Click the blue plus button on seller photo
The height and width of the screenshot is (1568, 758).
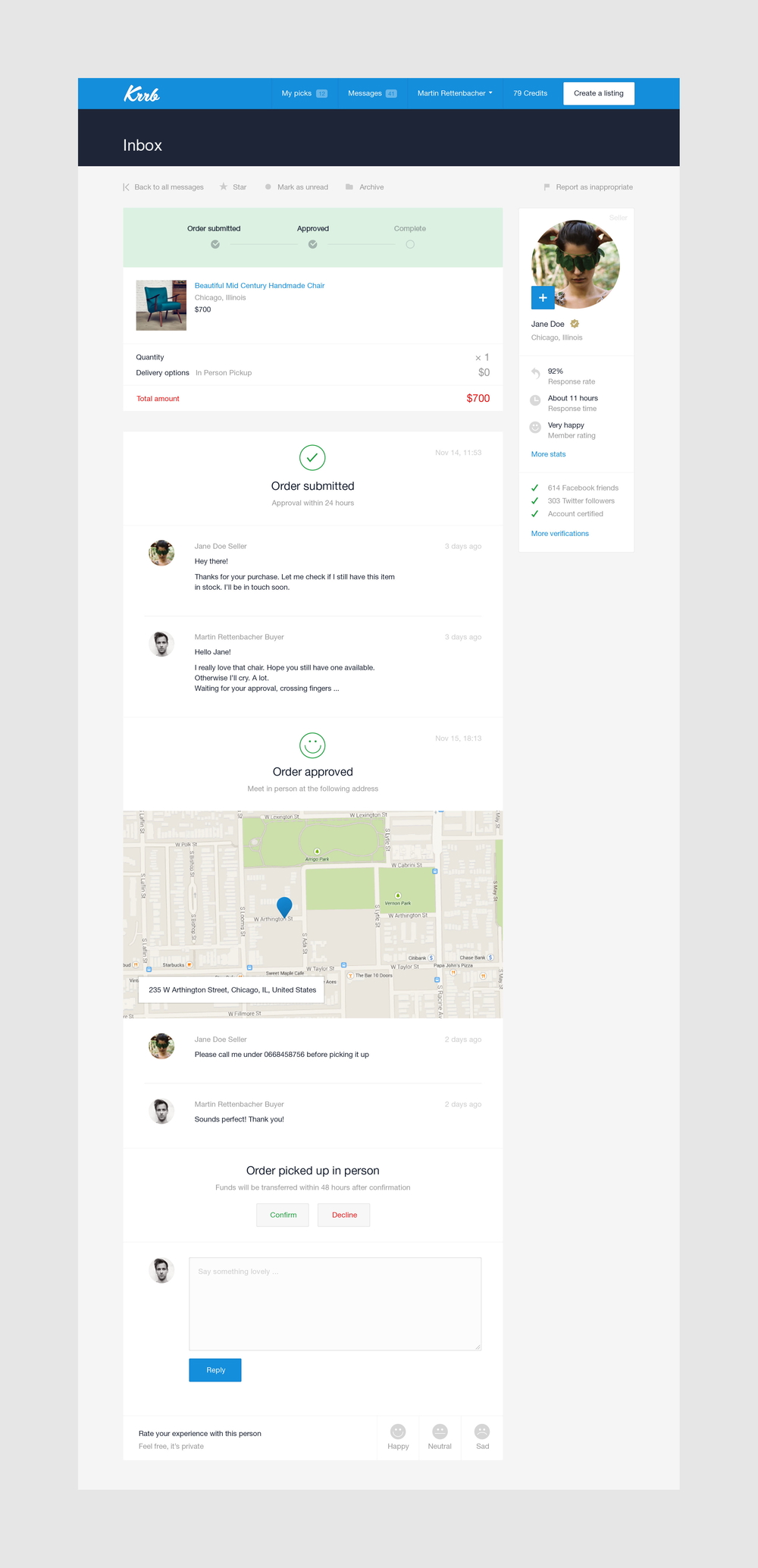point(543,298)
